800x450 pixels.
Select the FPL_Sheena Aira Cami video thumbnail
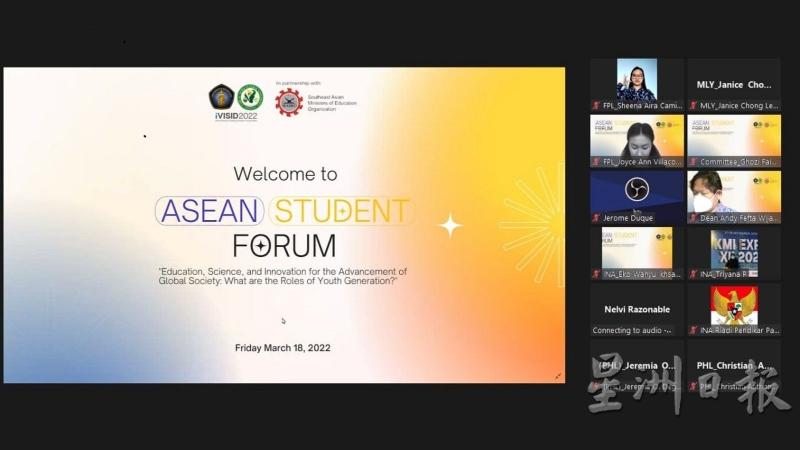637,84
